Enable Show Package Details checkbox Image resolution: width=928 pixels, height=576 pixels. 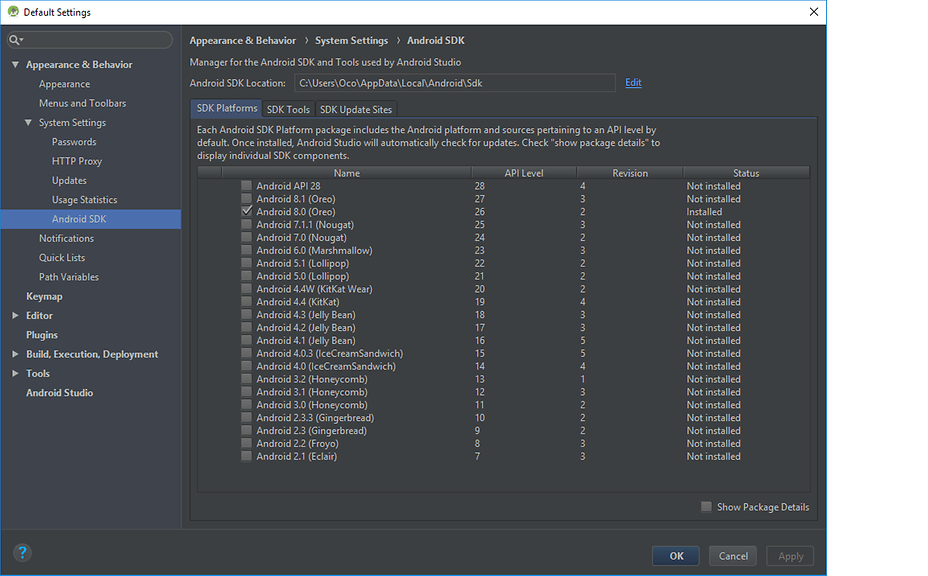(x=706, y=507)
